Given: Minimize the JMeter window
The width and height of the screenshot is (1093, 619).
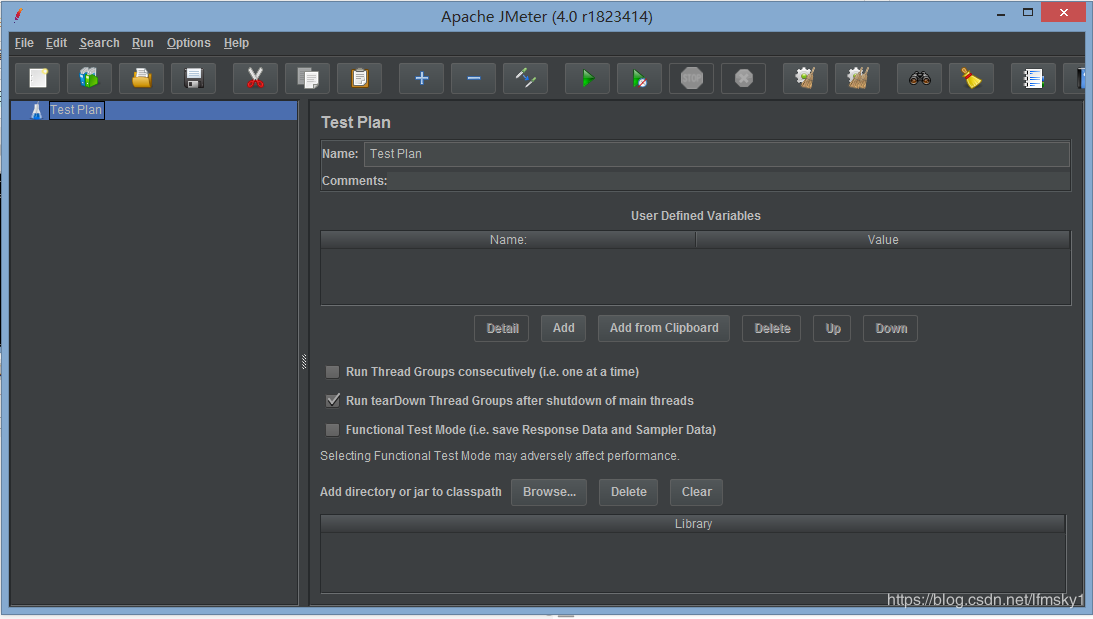Looking at the screenshot, I should point(1001,13).
